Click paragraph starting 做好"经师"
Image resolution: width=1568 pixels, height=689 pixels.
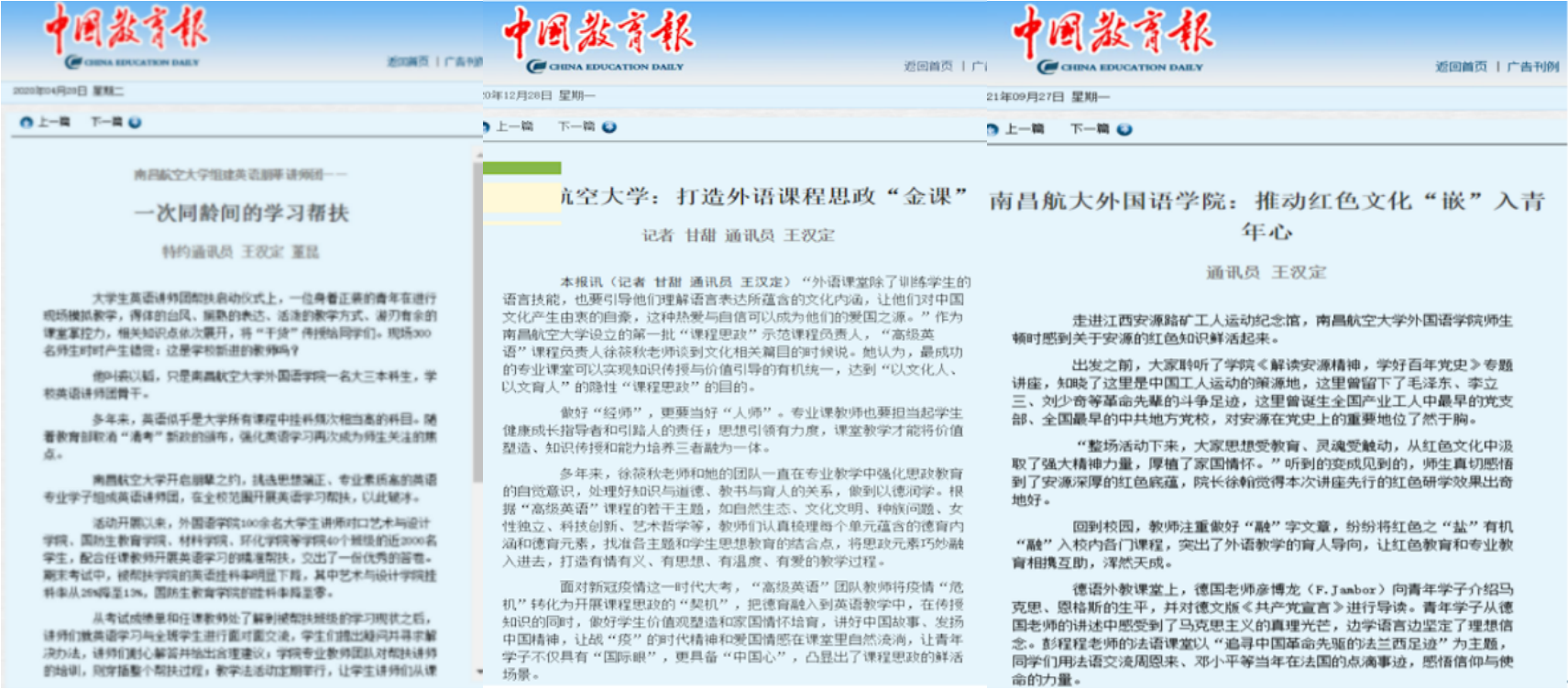(x=732, y=430)
